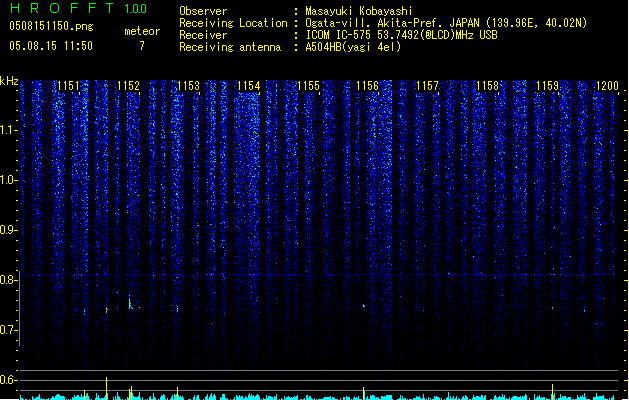Click the kHz axis unit label
The image size is (629, 400).
(x=9, y=81)
